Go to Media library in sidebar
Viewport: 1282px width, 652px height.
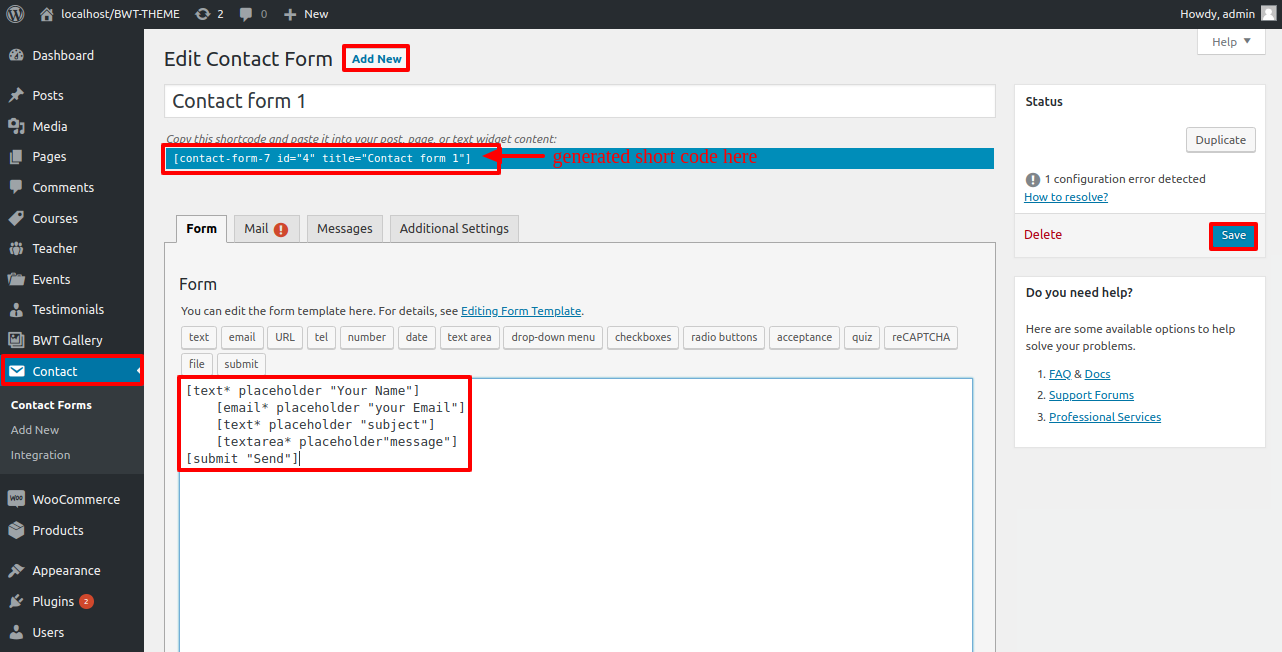pyautogui.click(x=49, y=126)
